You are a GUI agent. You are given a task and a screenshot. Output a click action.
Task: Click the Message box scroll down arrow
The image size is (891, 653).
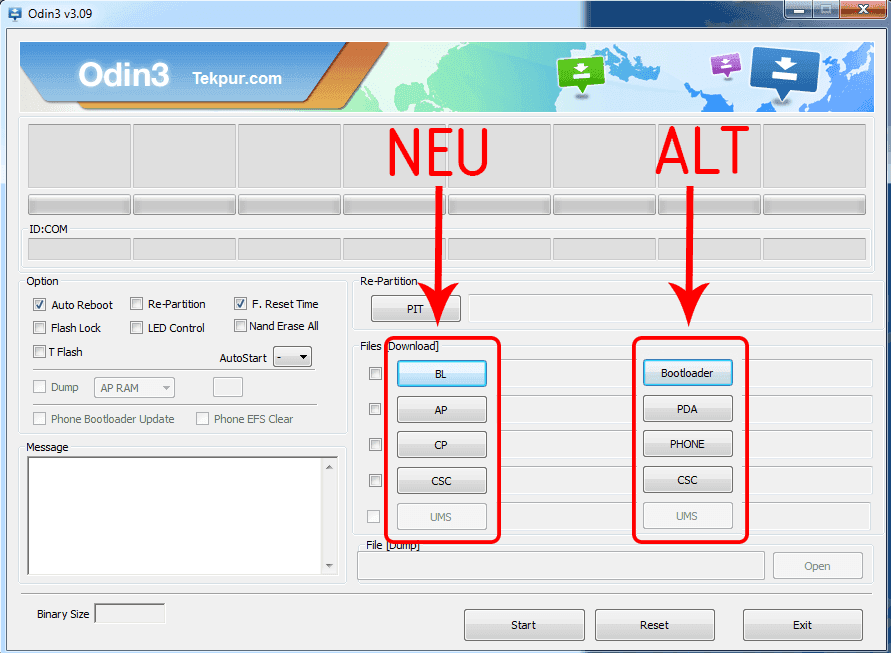coord(330,565)
